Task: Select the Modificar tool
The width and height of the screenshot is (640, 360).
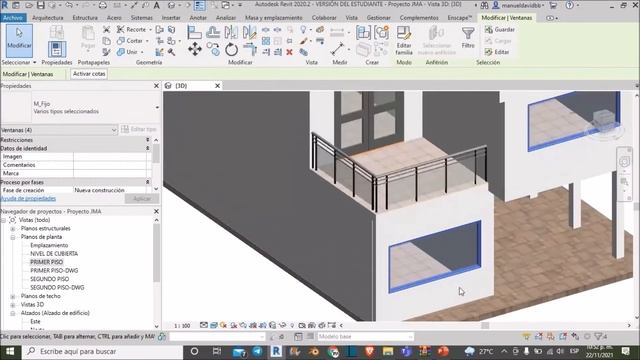Action: [x=19, y=40]
